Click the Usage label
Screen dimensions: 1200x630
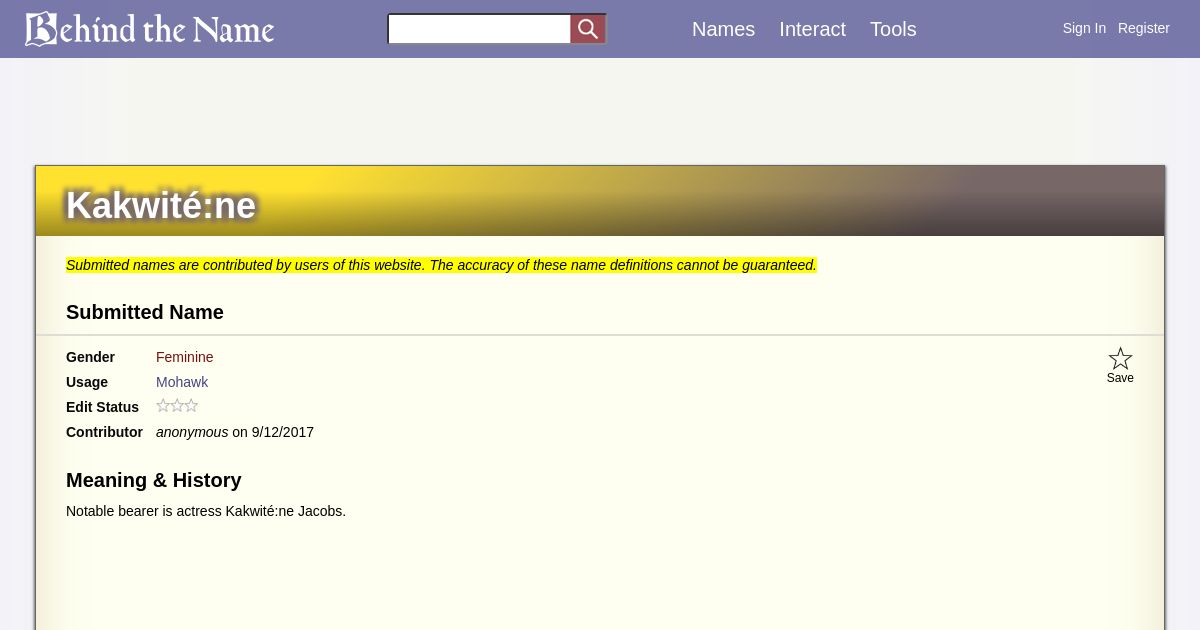pyautogui.click(x=87, y=382)
